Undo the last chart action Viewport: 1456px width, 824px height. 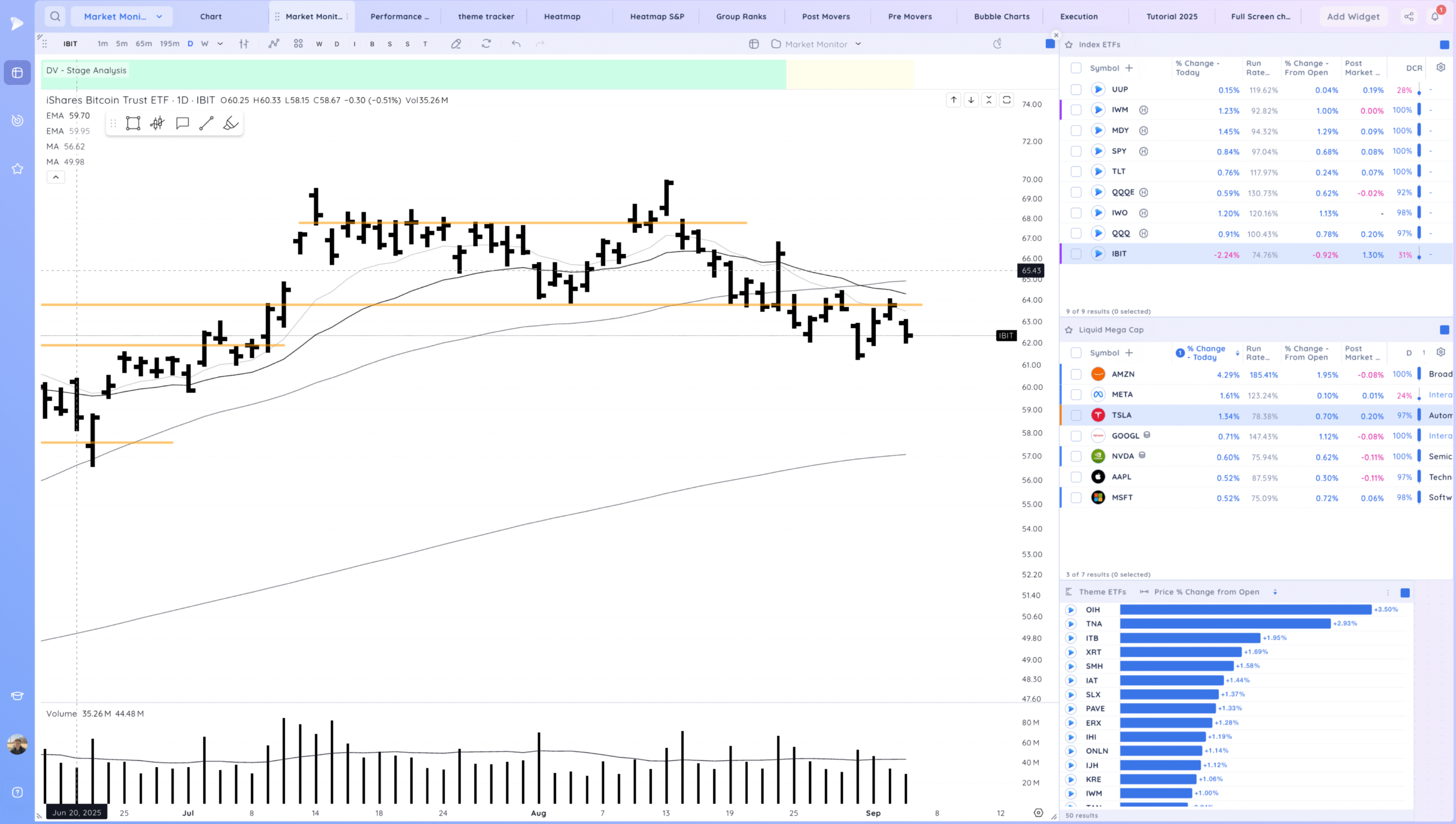516,44
